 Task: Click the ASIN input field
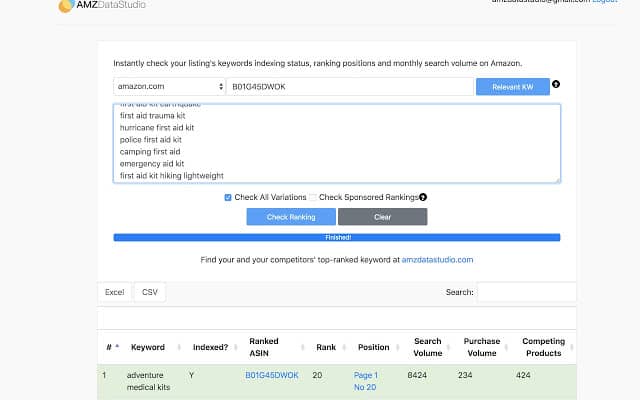[350, 87]
